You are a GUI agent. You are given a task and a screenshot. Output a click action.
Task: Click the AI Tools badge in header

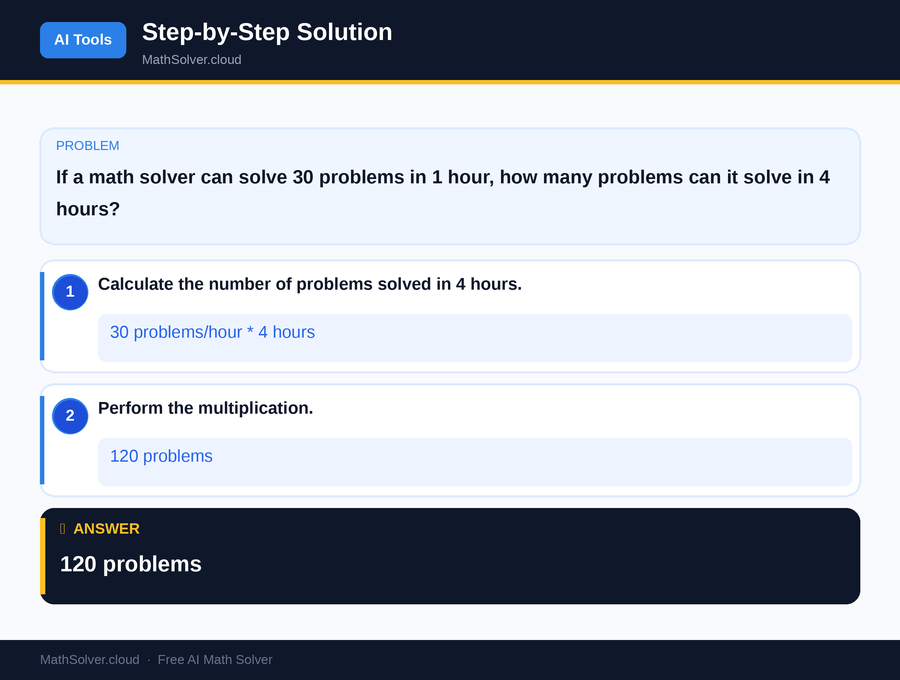tap(83, 40)
